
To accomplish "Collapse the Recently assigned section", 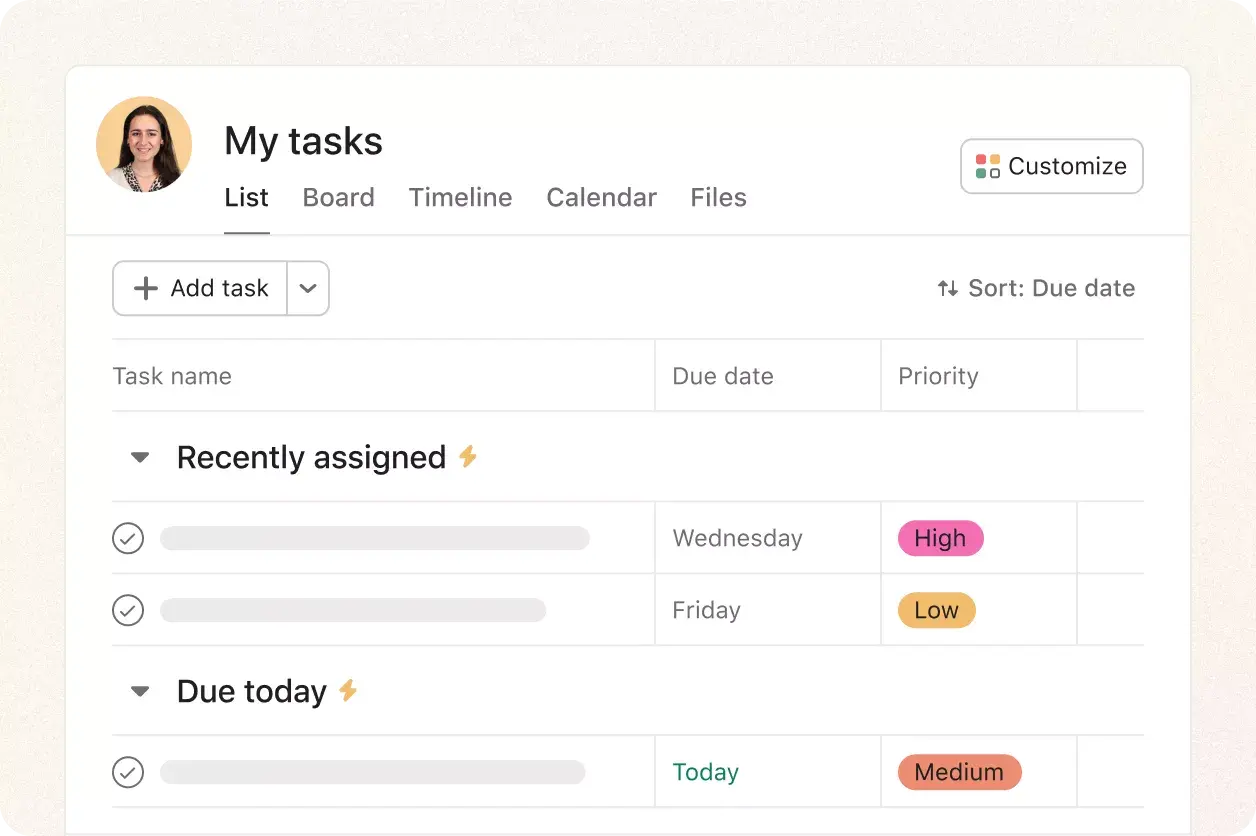I will (x=139, y=457).
